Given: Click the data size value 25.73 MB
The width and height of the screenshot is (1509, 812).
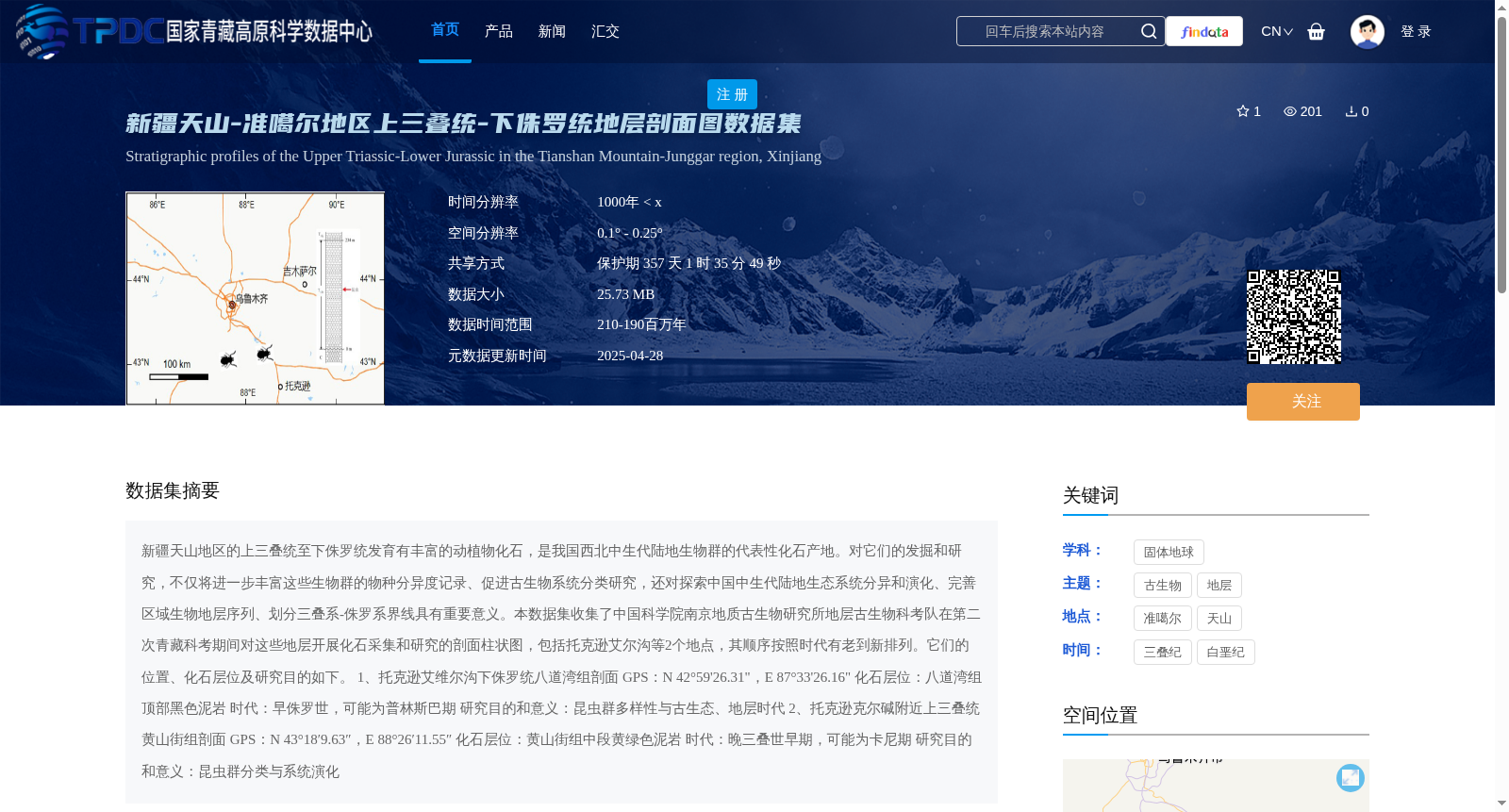Looking at the screenshot, I should [x=625, y=294].
